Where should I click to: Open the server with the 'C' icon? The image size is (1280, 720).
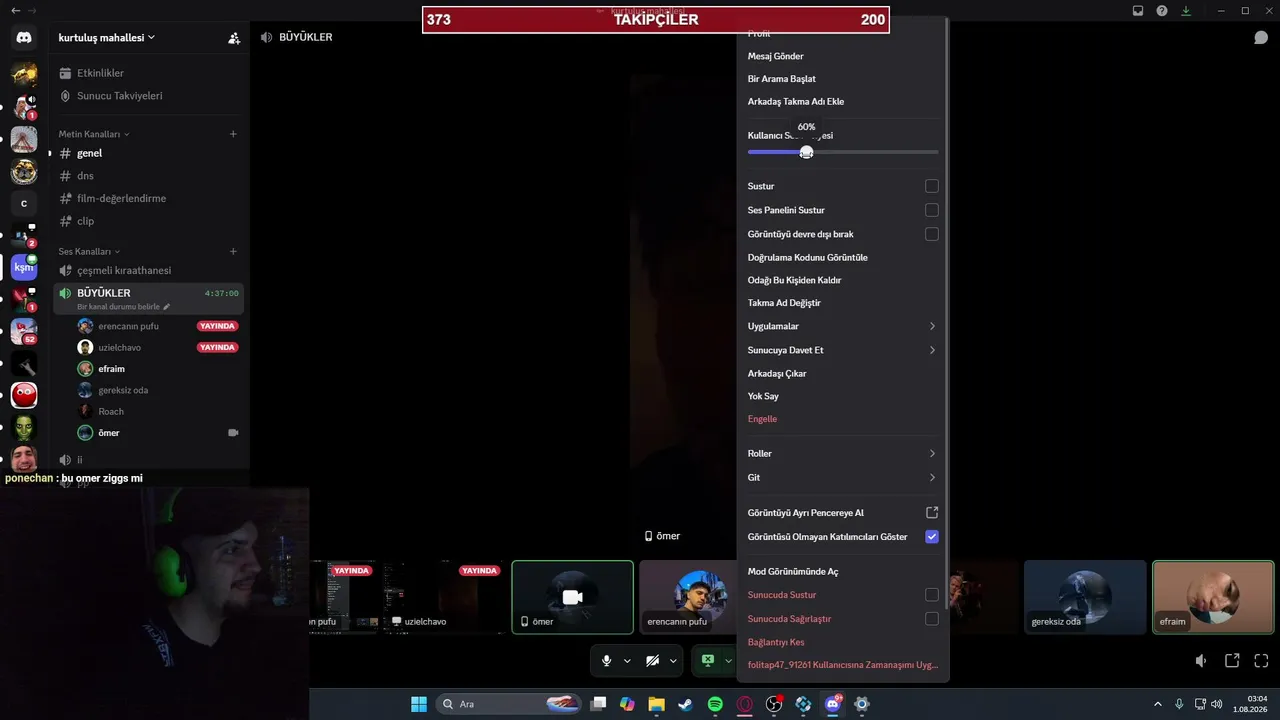pyautogui.click(x=24, y=204)
